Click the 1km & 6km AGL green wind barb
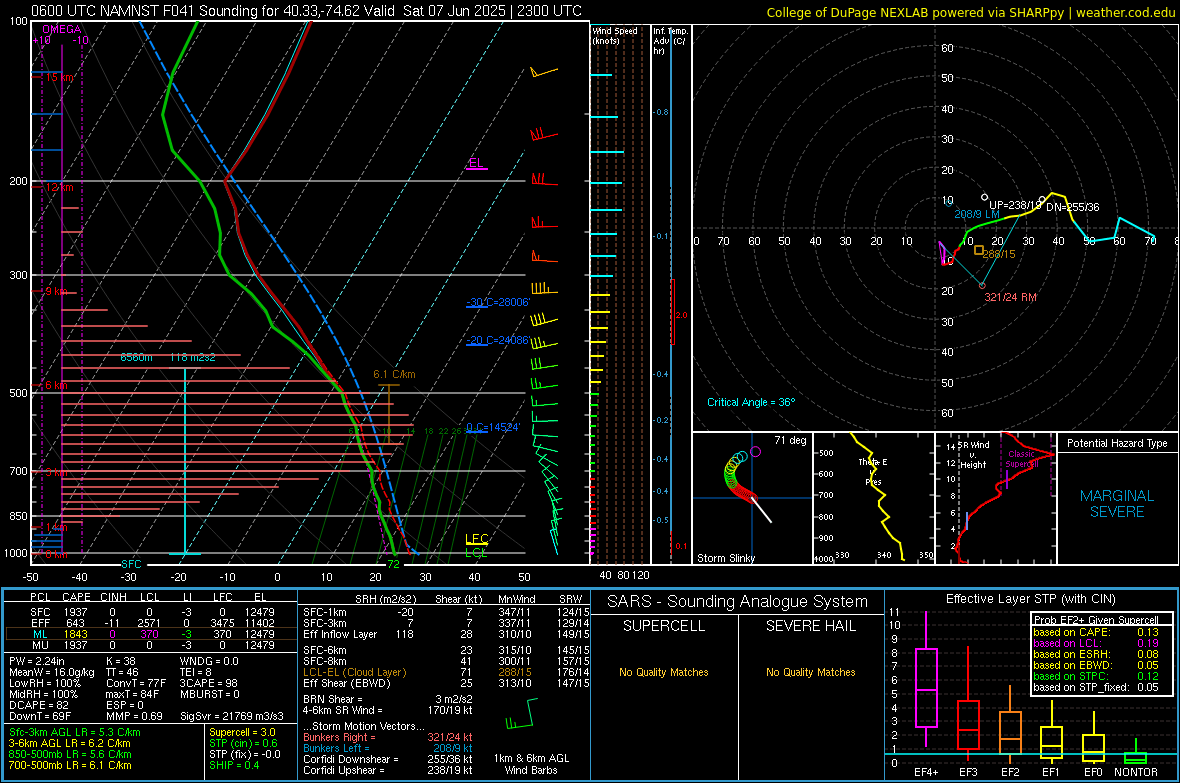 click(x=522, y=714)
